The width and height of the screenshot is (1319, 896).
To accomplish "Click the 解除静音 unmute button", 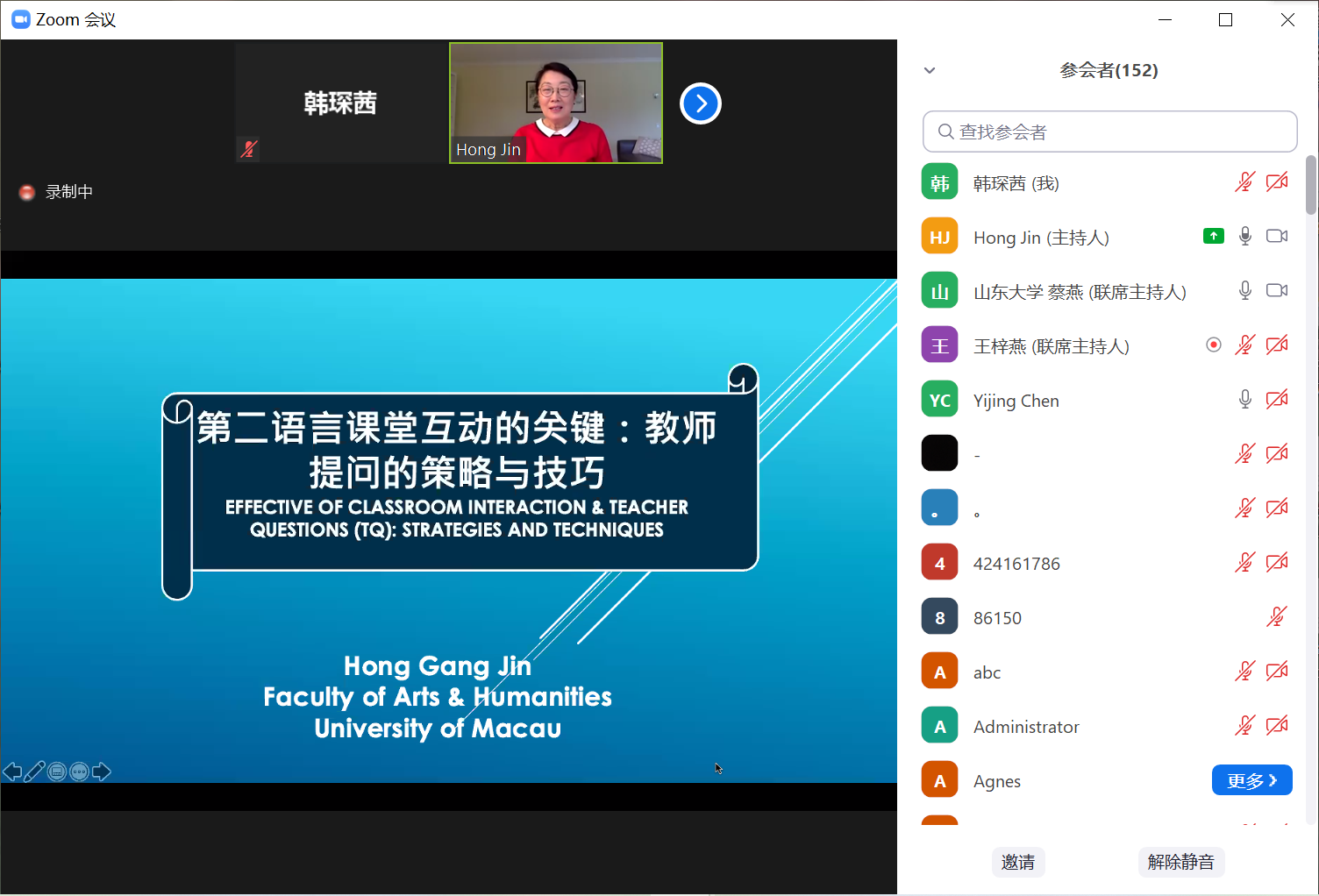I will coord(1180,862).
